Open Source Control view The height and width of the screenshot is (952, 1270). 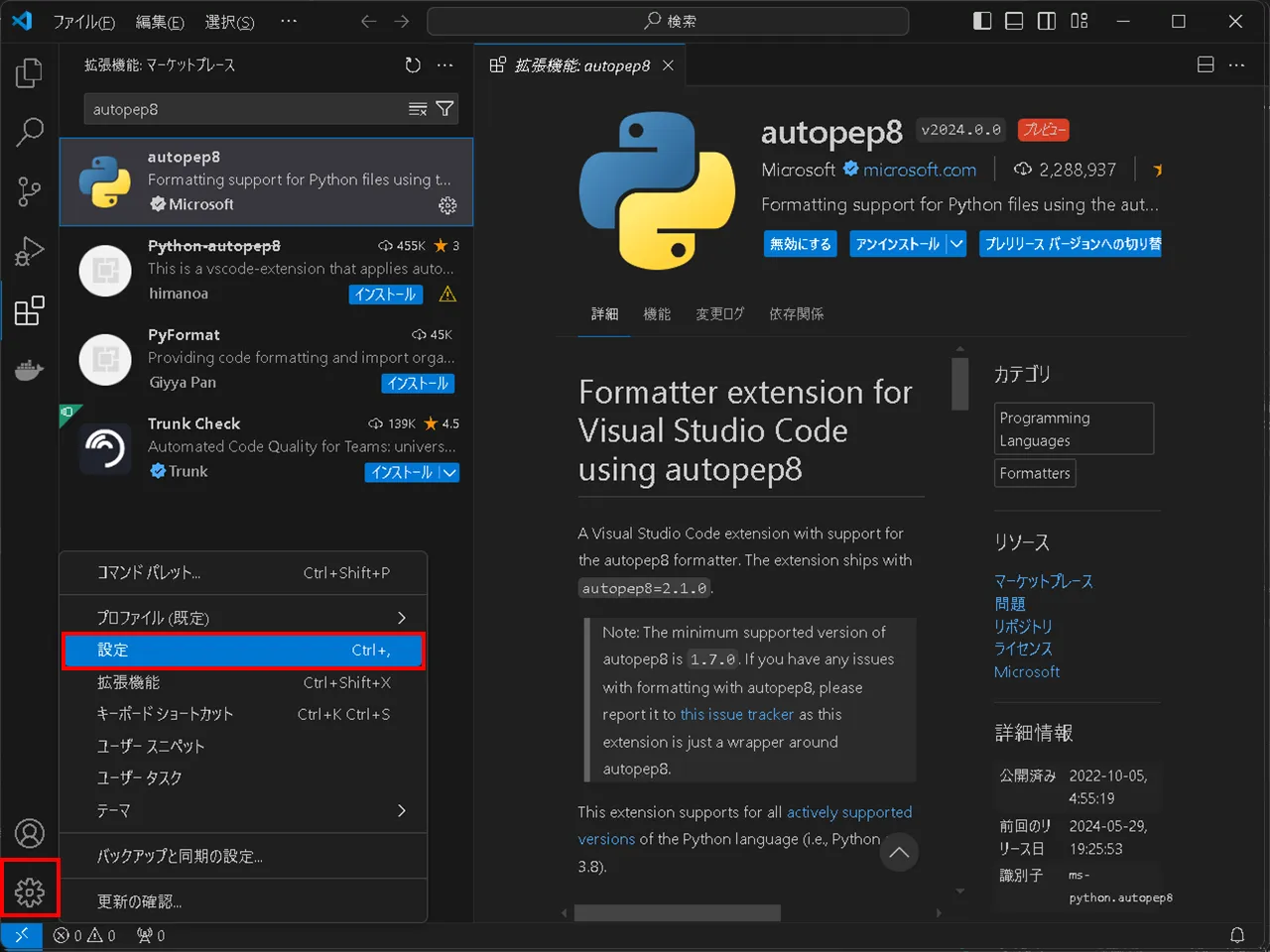point(29,191)
